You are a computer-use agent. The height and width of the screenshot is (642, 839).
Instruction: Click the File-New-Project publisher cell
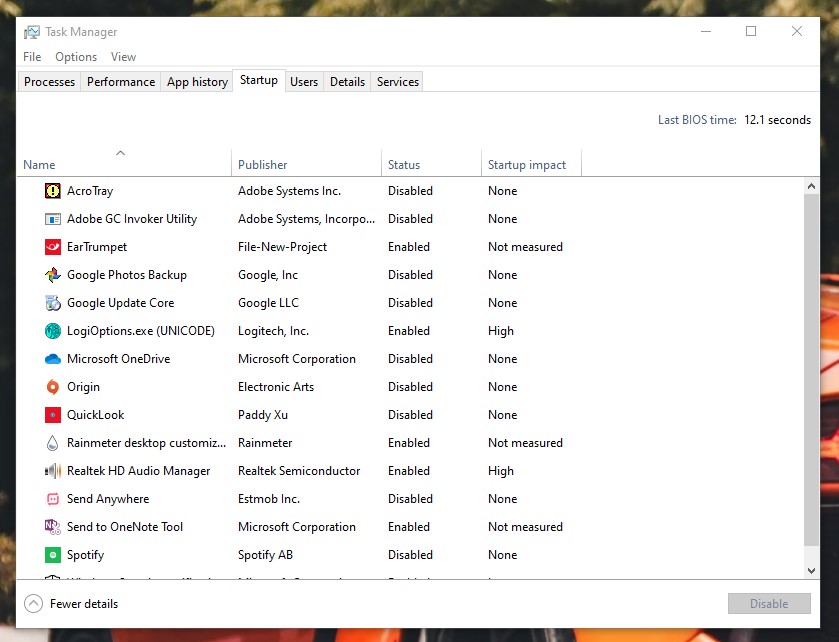click(x=283, y=247)
